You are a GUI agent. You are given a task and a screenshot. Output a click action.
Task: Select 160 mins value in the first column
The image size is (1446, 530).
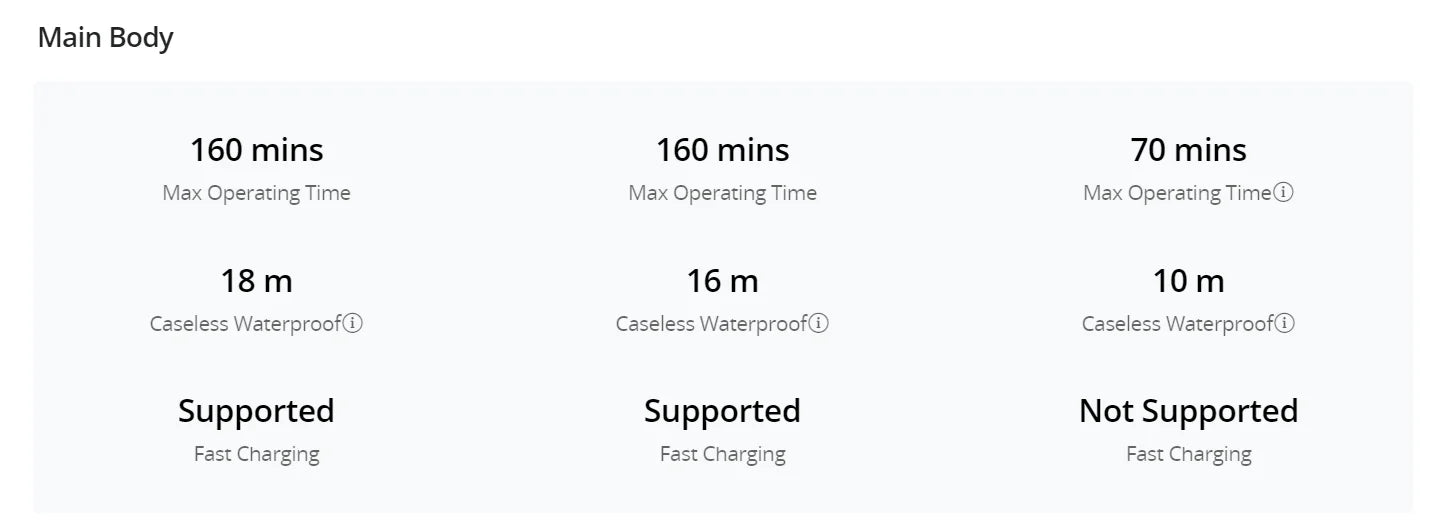click(x=257, y=150)
